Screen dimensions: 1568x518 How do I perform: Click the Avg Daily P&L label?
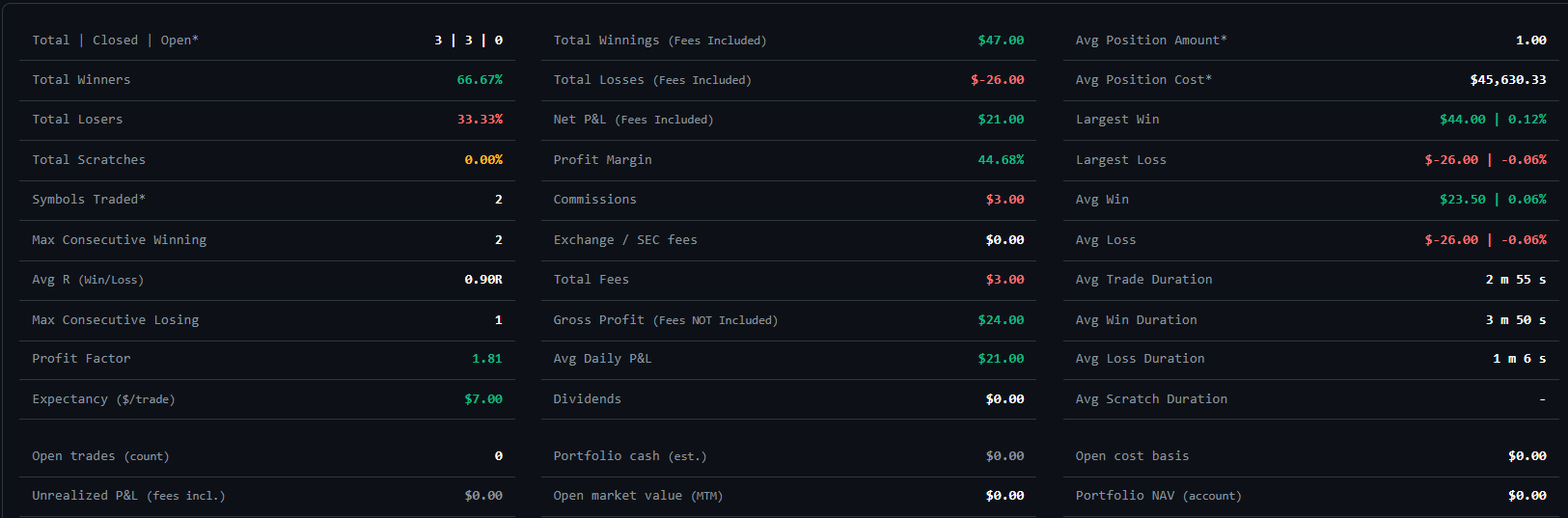click(602, 359)
